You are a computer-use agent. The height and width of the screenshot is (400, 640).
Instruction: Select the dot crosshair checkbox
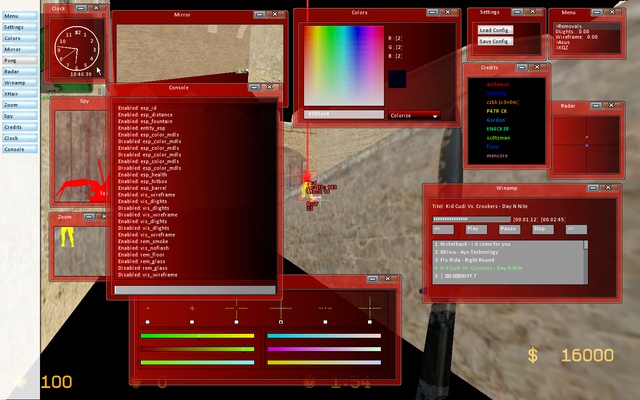(147, 322)
